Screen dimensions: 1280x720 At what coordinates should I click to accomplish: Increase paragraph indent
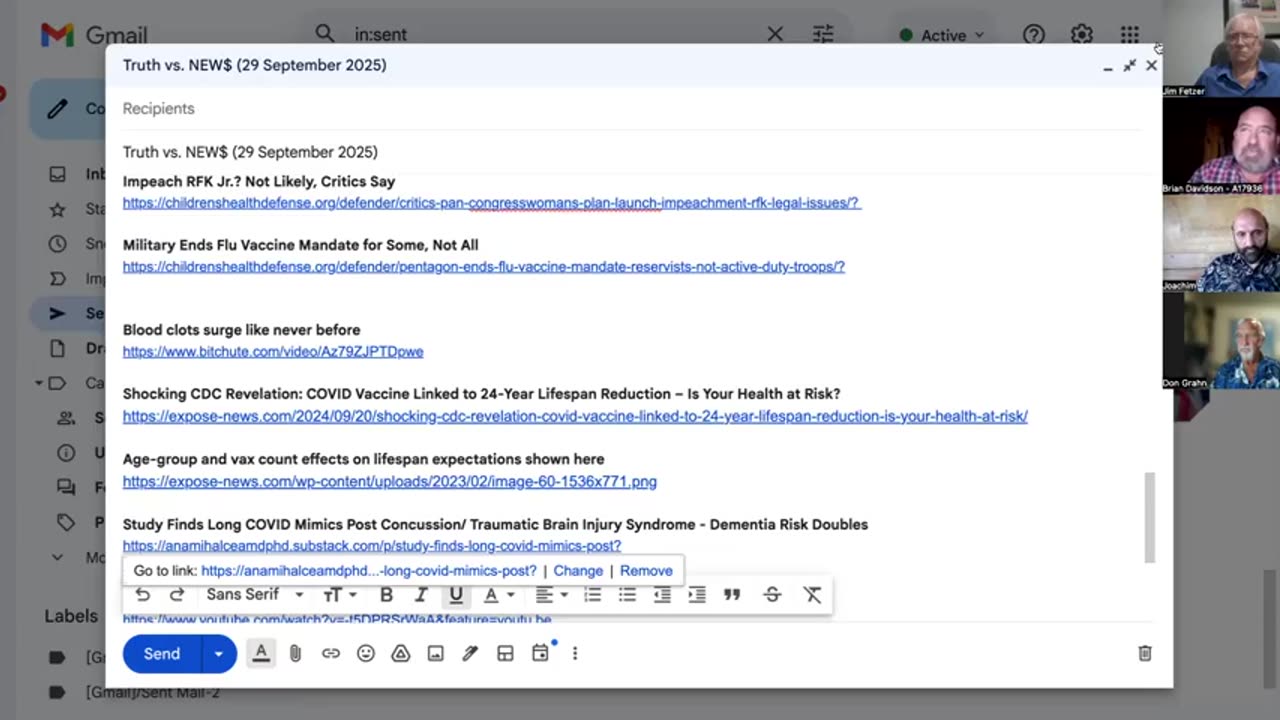tap(697, 595)
